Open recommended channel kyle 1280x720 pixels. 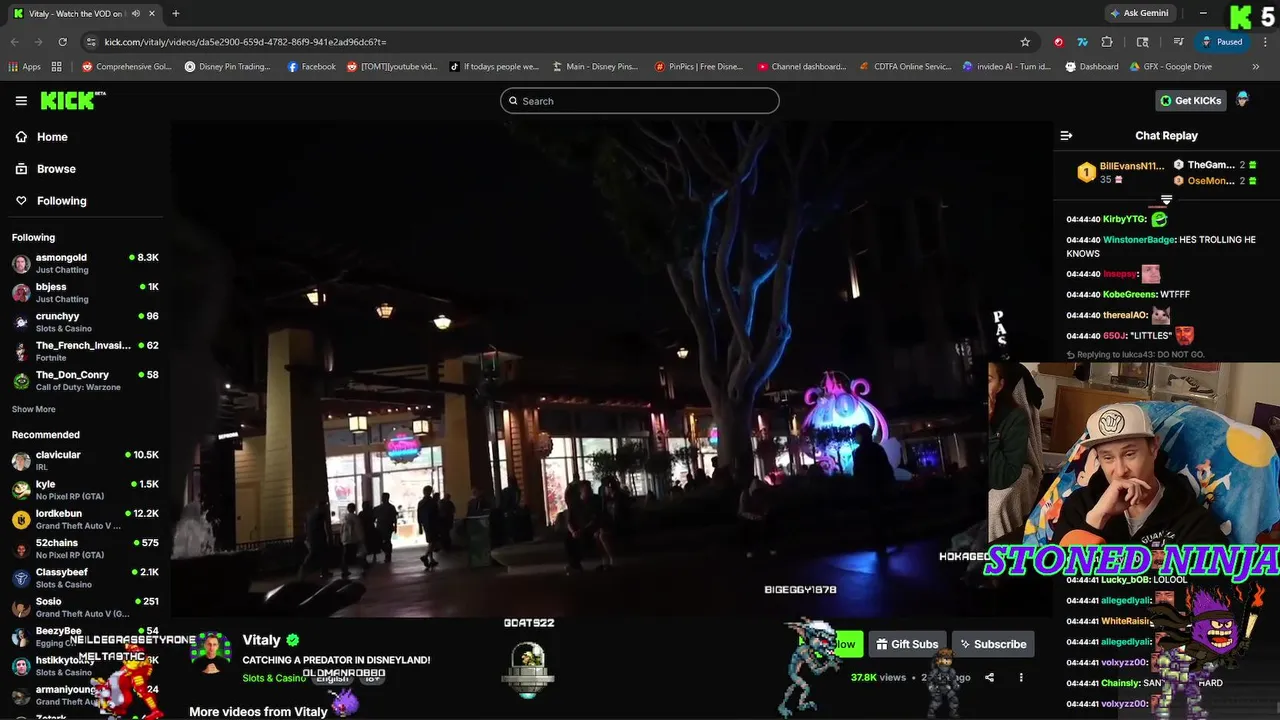click(85, 490)
